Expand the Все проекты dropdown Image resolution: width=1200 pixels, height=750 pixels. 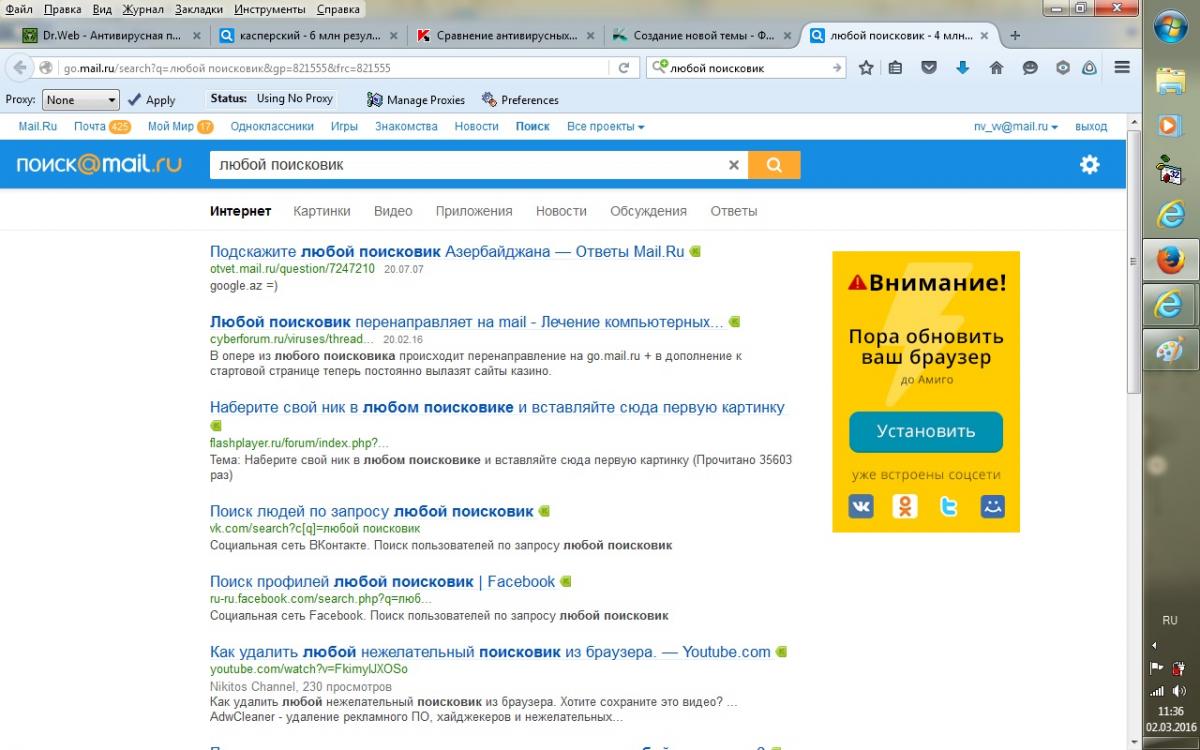click(x=605, y=127)
